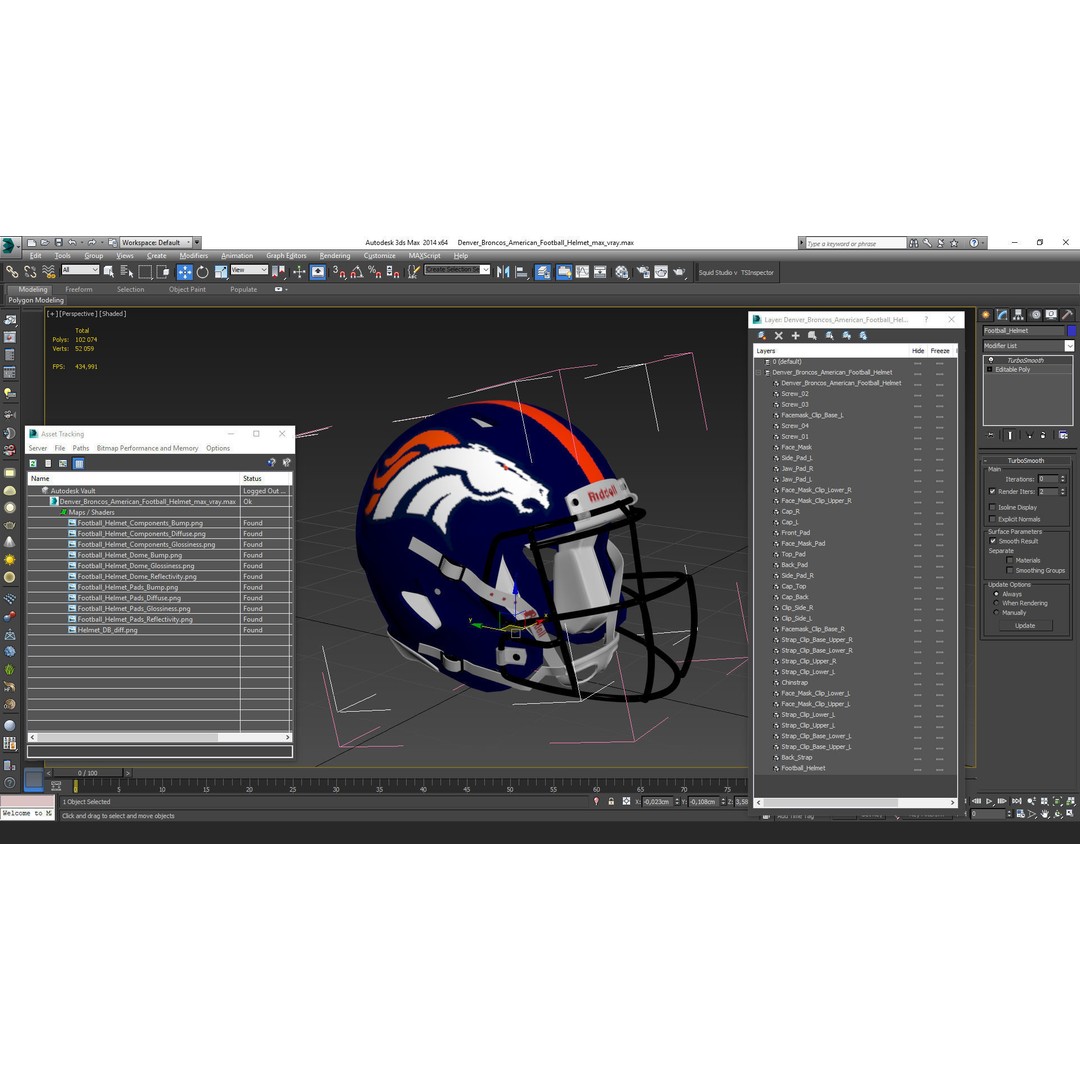This screenshot has width=1080, height=1080.
Task: Open the MAXScript menu
Action: coord(424,256)
